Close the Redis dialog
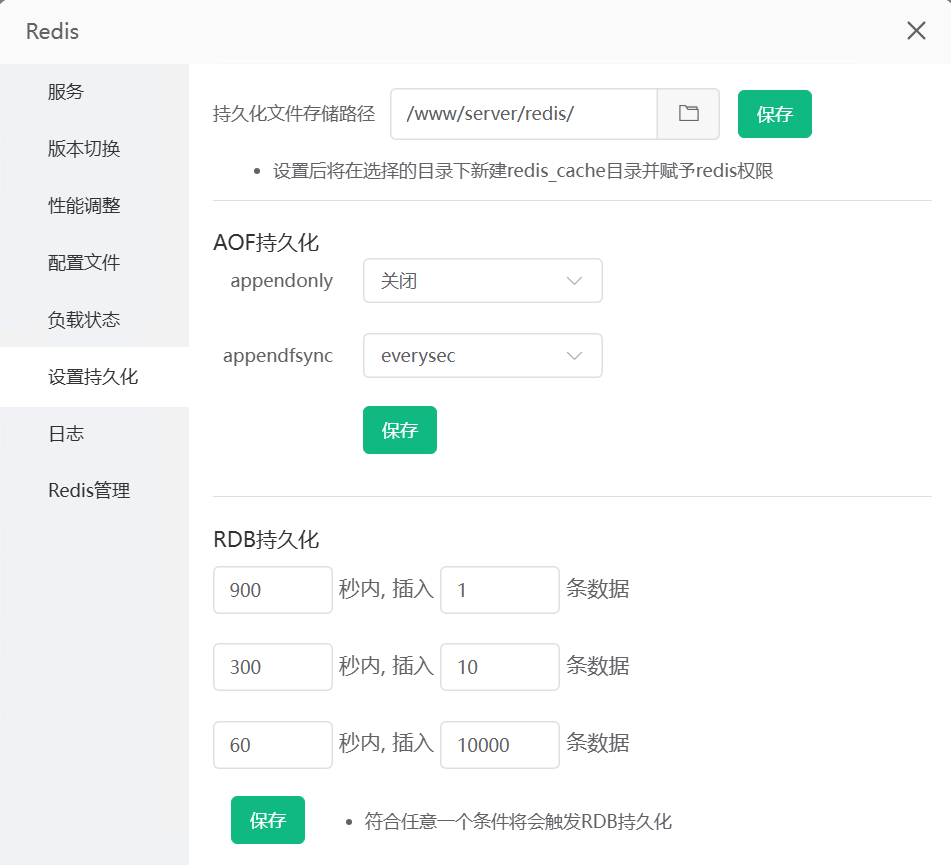The height and width of the screenshot is (865, 951). pyautogui.click(x=916, y=30)
